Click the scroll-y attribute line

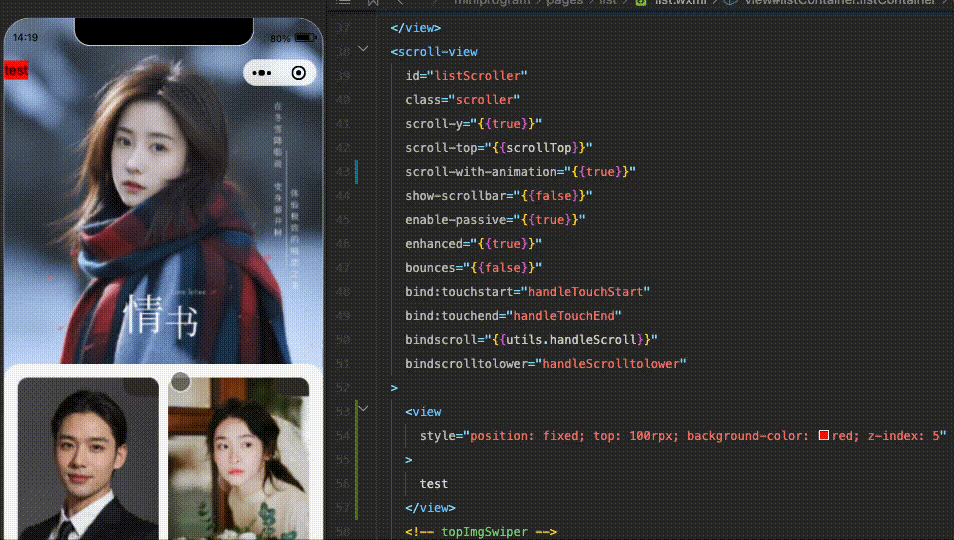[x=473, y=123]
